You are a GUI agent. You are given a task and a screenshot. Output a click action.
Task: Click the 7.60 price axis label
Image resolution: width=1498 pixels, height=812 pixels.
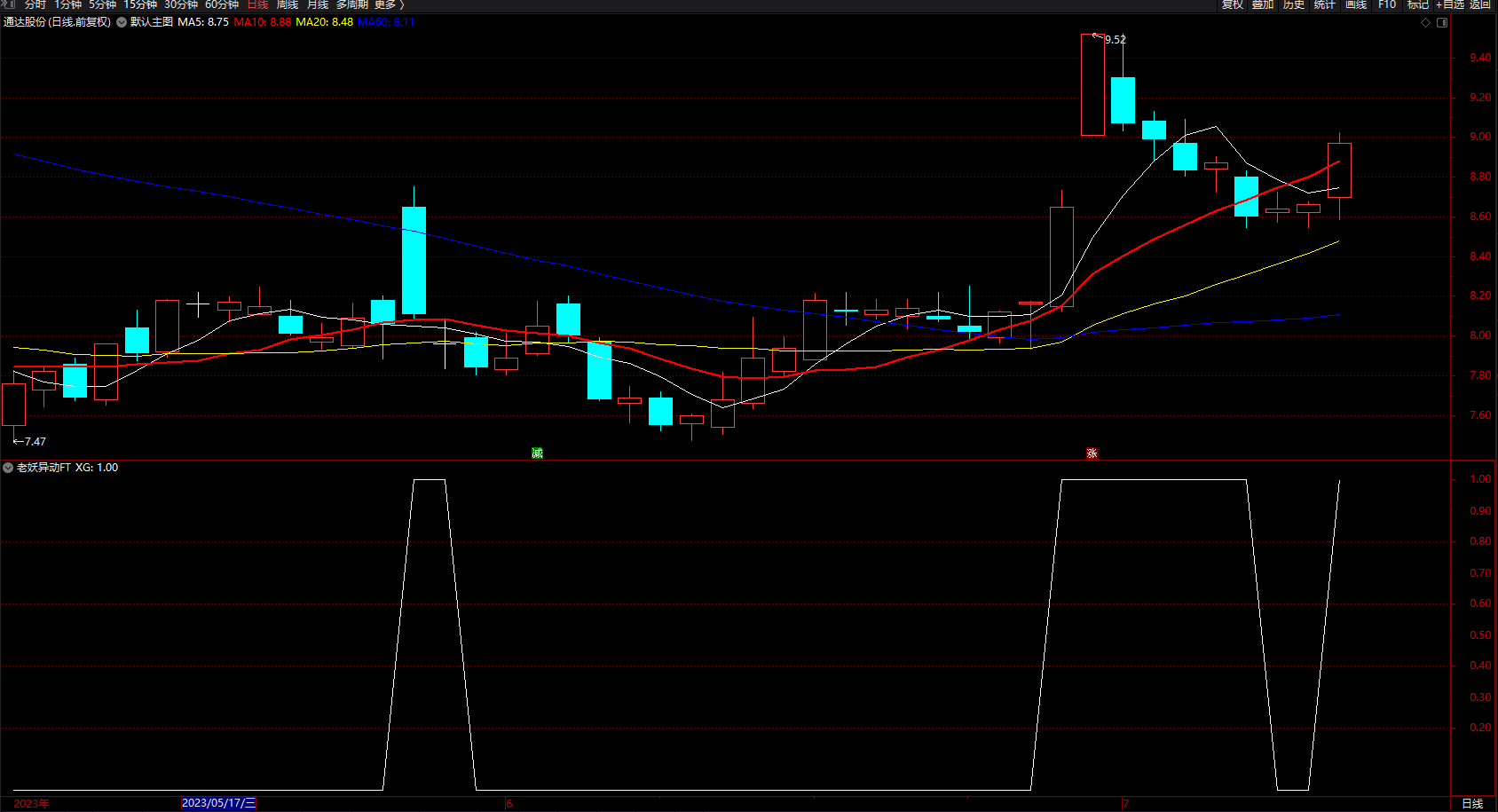click(1480, 415)
